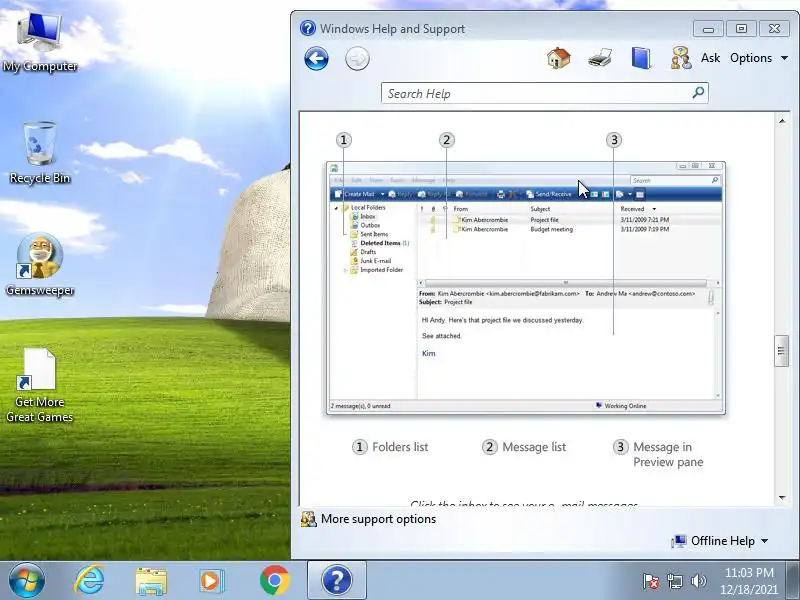Browse Help contents book icon
The image size is (800, 600).
point(641,58)
